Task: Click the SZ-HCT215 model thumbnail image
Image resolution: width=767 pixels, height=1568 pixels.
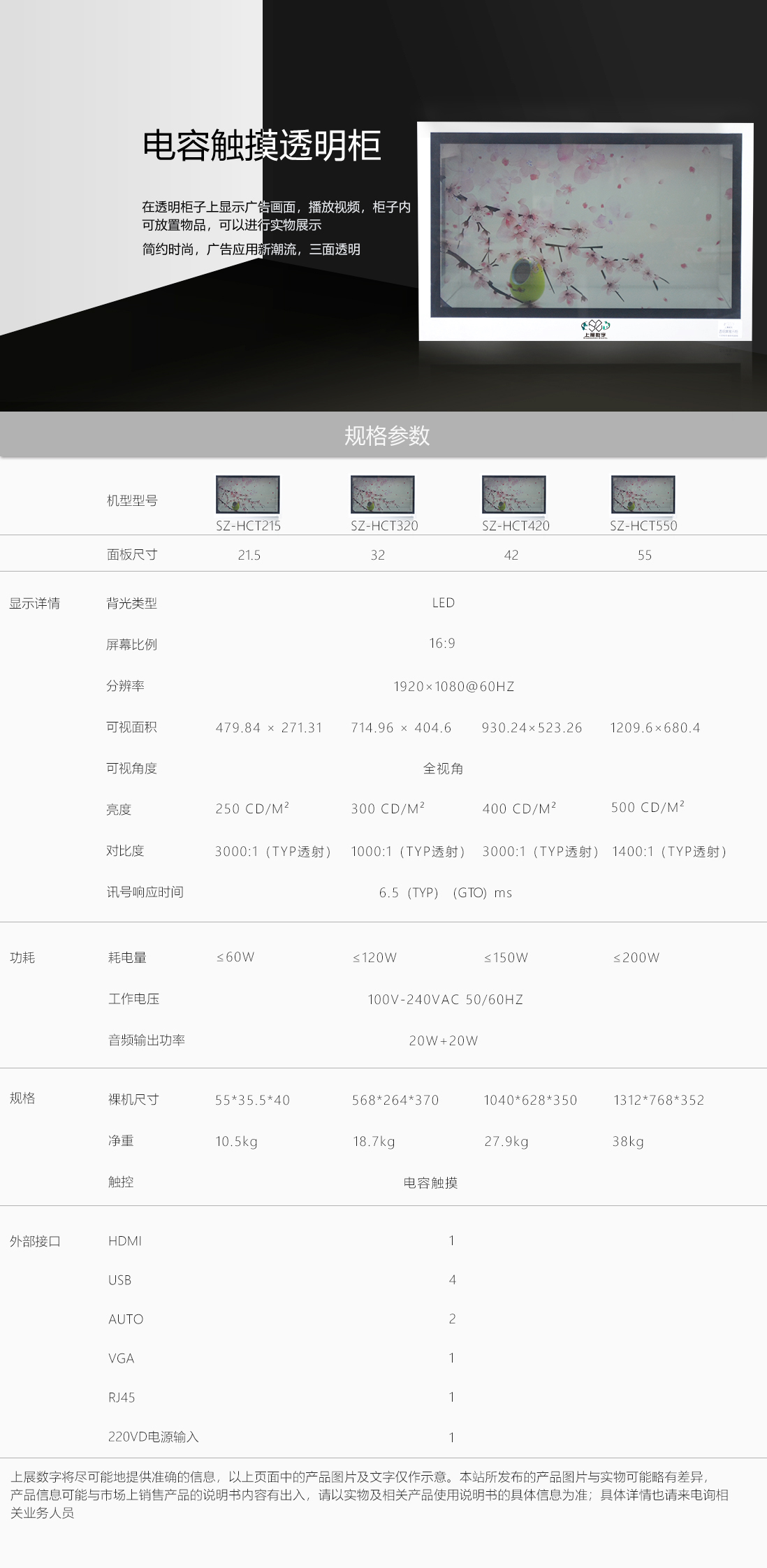Action: point(247,495)
